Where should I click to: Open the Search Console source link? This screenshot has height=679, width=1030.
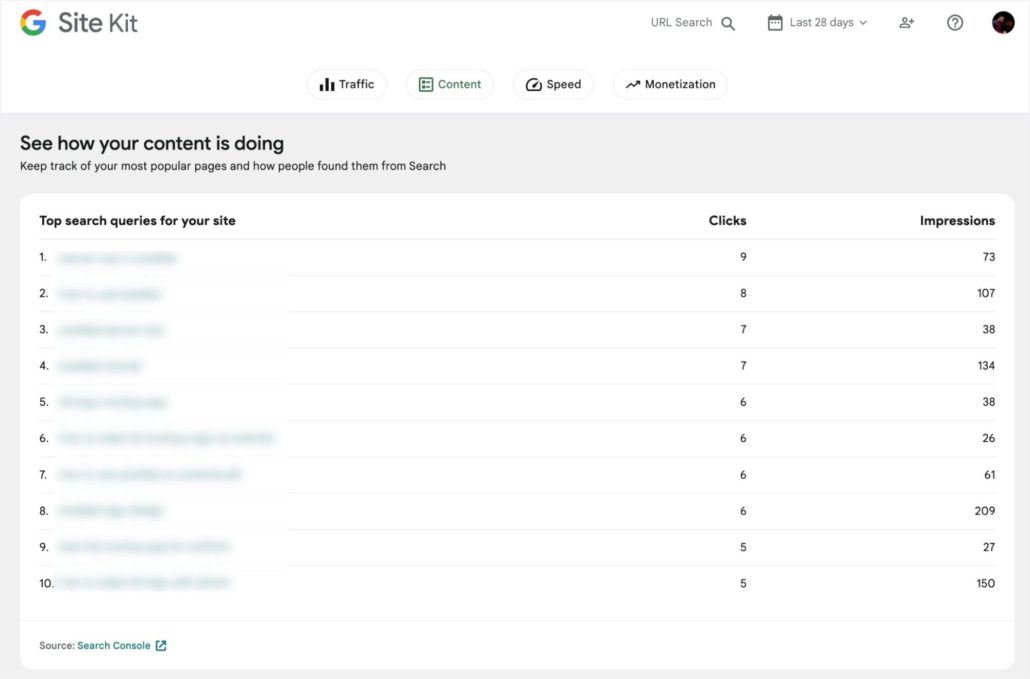pyautogui.click(x=113, y=646)
